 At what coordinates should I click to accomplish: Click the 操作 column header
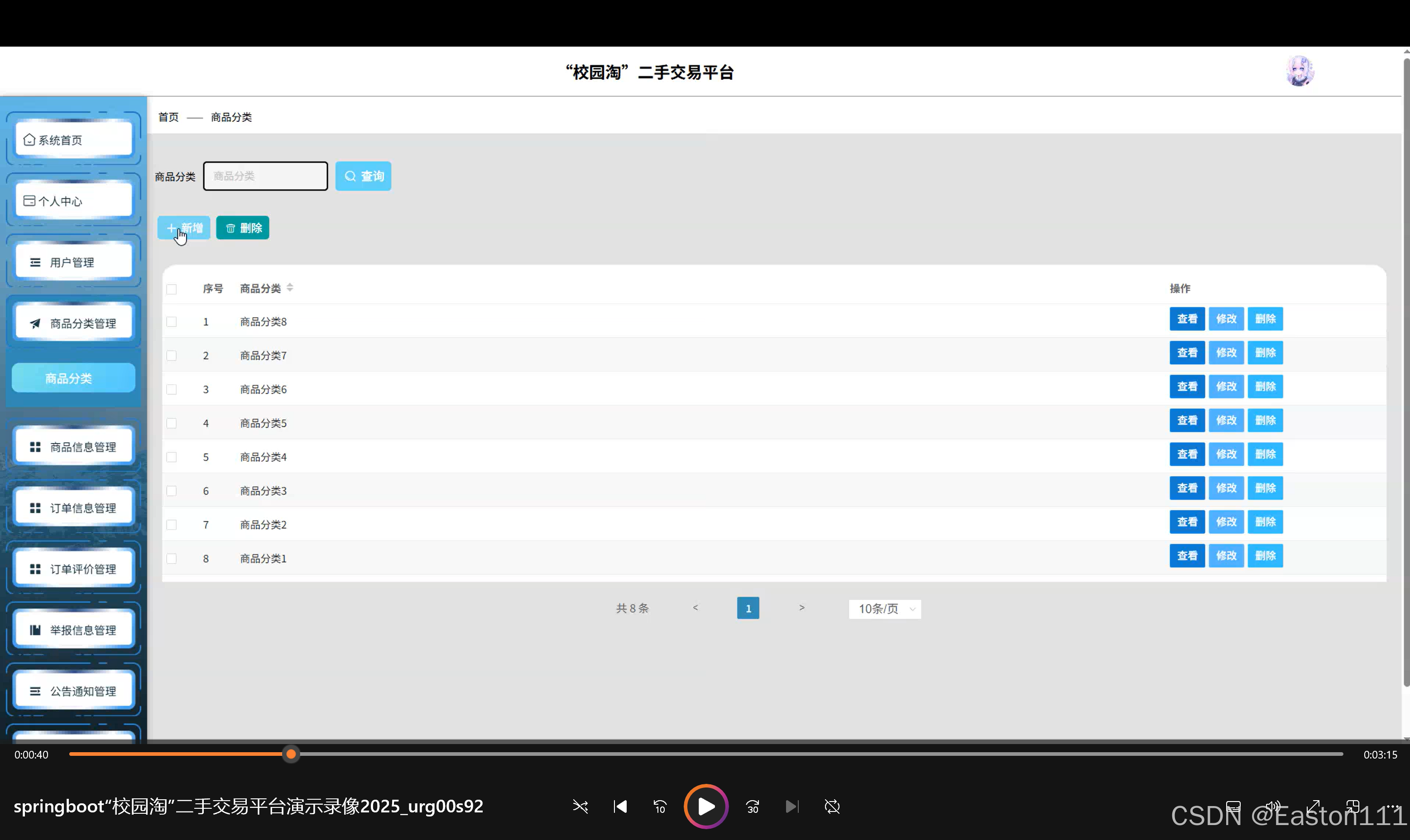click(x=1180, y=288)
